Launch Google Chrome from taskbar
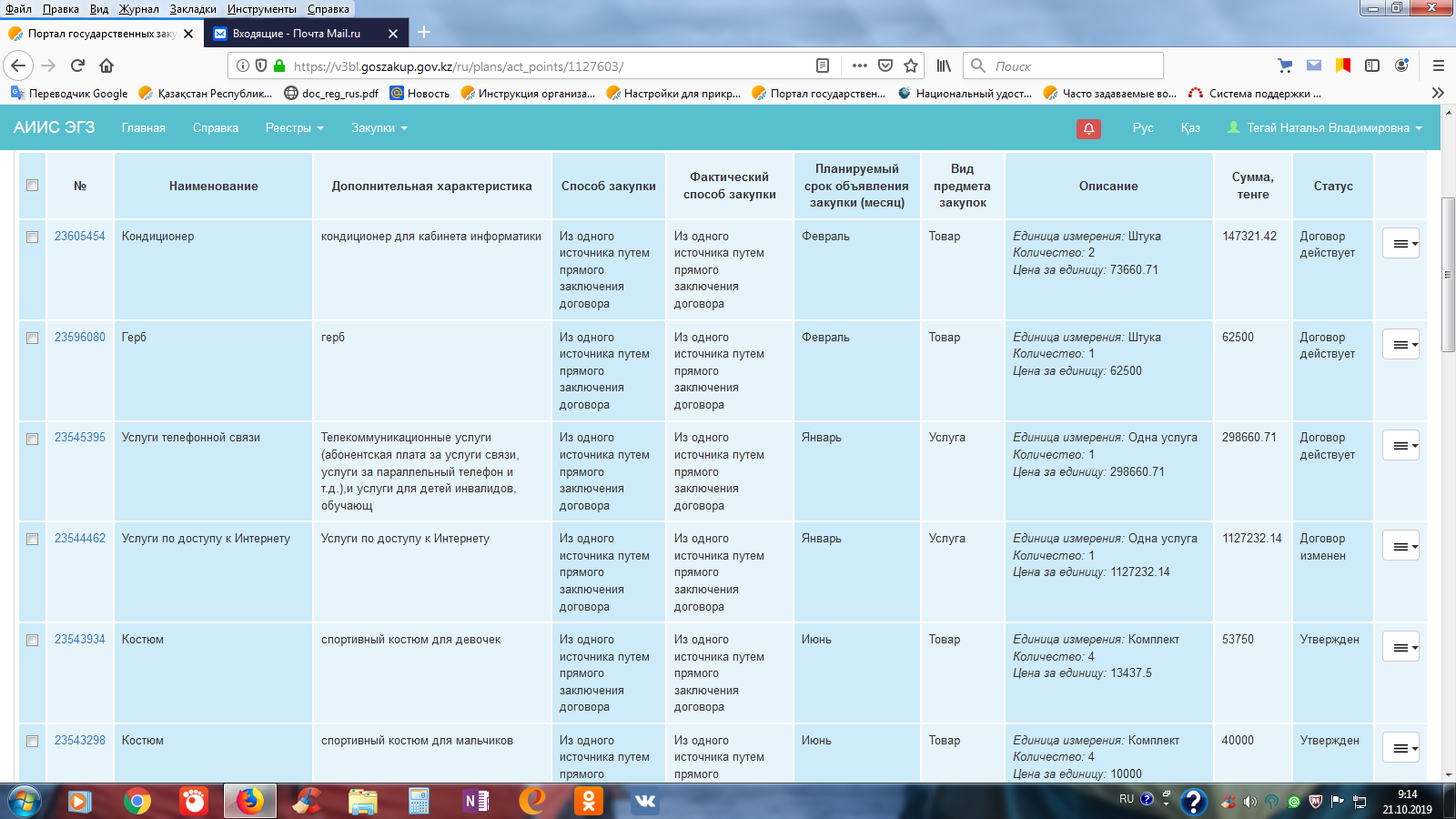Image resolution: width=1456 pixels, height=819 pixels. [x=137, y=801]
